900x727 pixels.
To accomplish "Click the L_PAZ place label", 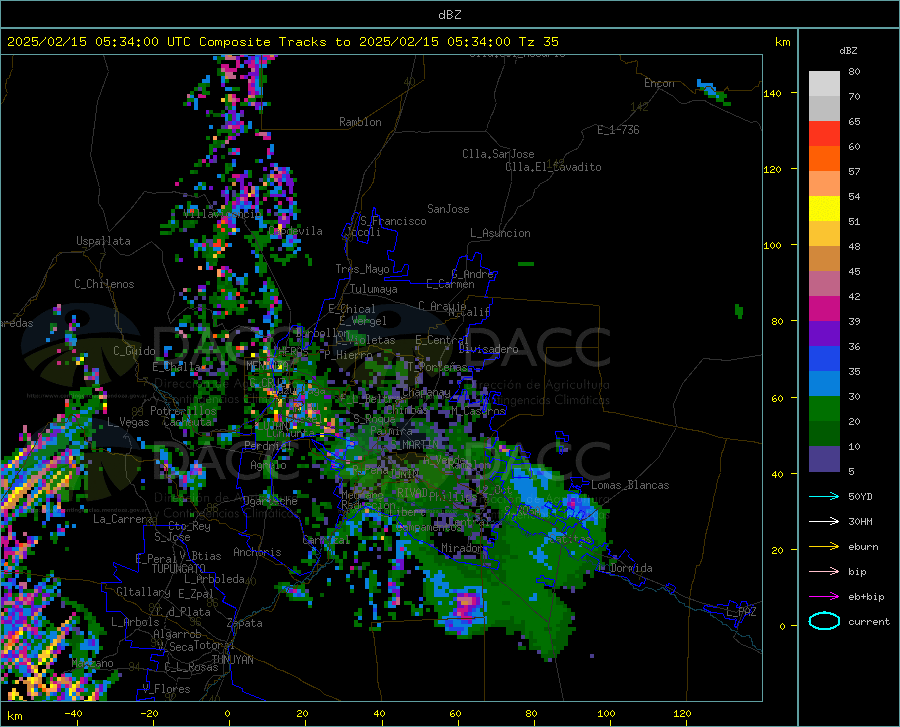I will pyautogui.click(x=741, y=612).
